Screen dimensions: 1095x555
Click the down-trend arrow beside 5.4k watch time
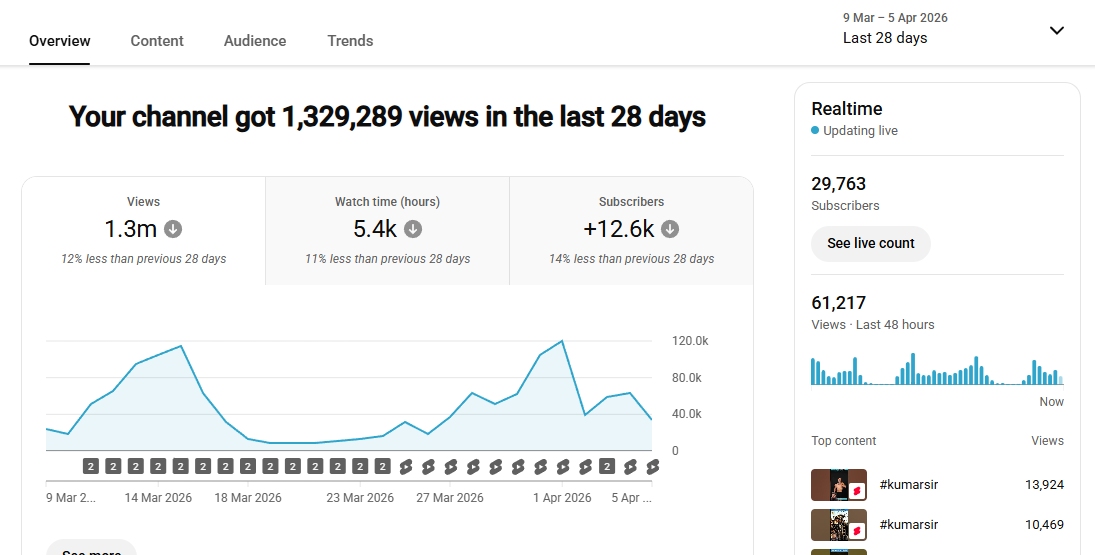(x=413, y=229)
